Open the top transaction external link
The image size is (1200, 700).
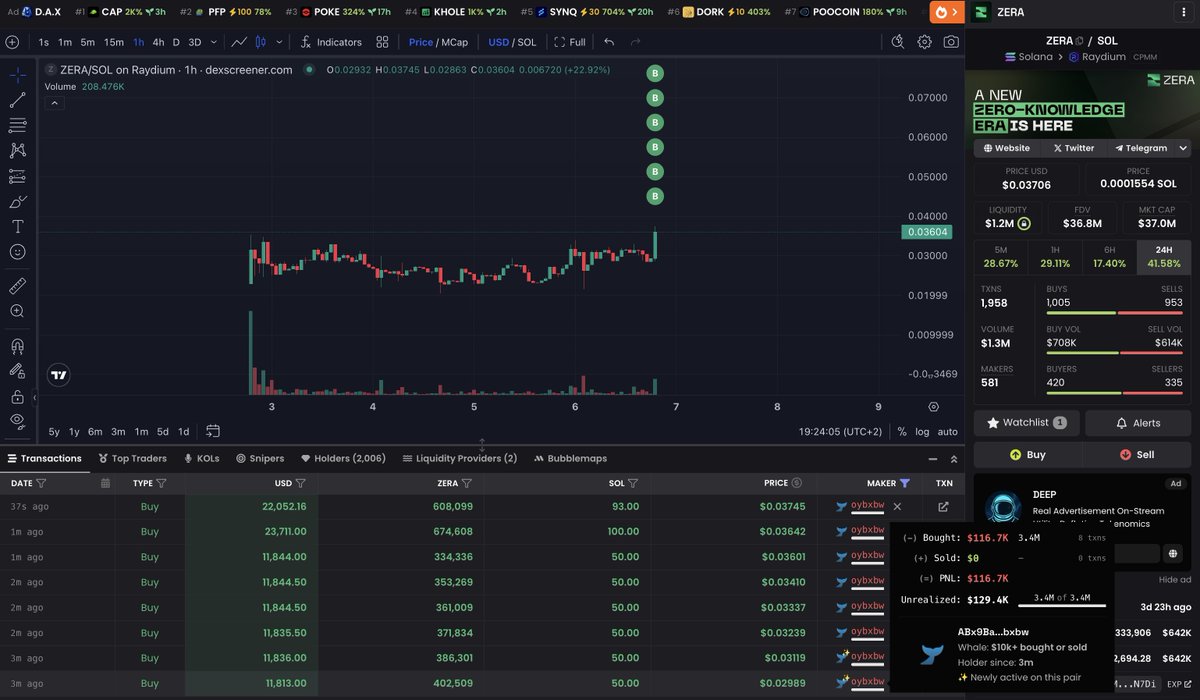tap(943, 507)
